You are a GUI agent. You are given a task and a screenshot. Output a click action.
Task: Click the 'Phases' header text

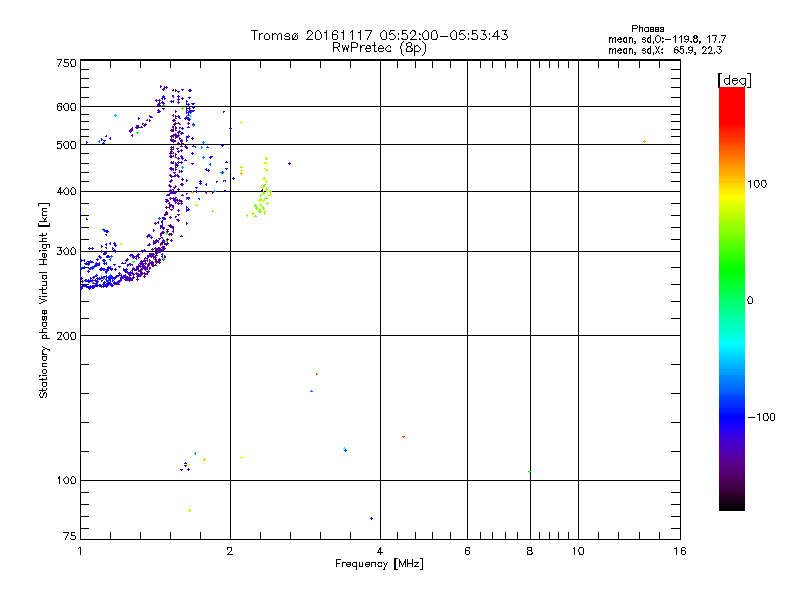(647, 29)
